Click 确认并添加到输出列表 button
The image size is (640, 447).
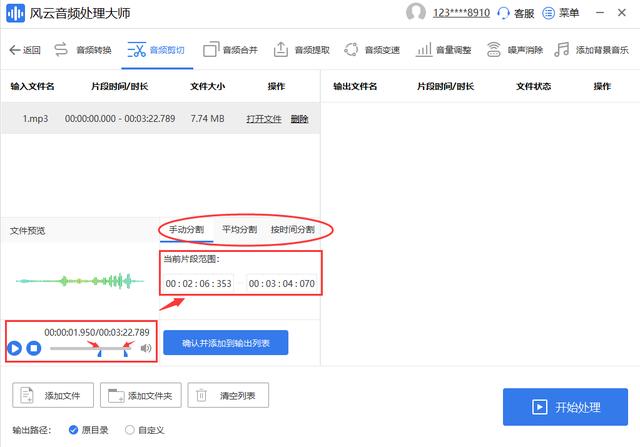tap(226, 342)
